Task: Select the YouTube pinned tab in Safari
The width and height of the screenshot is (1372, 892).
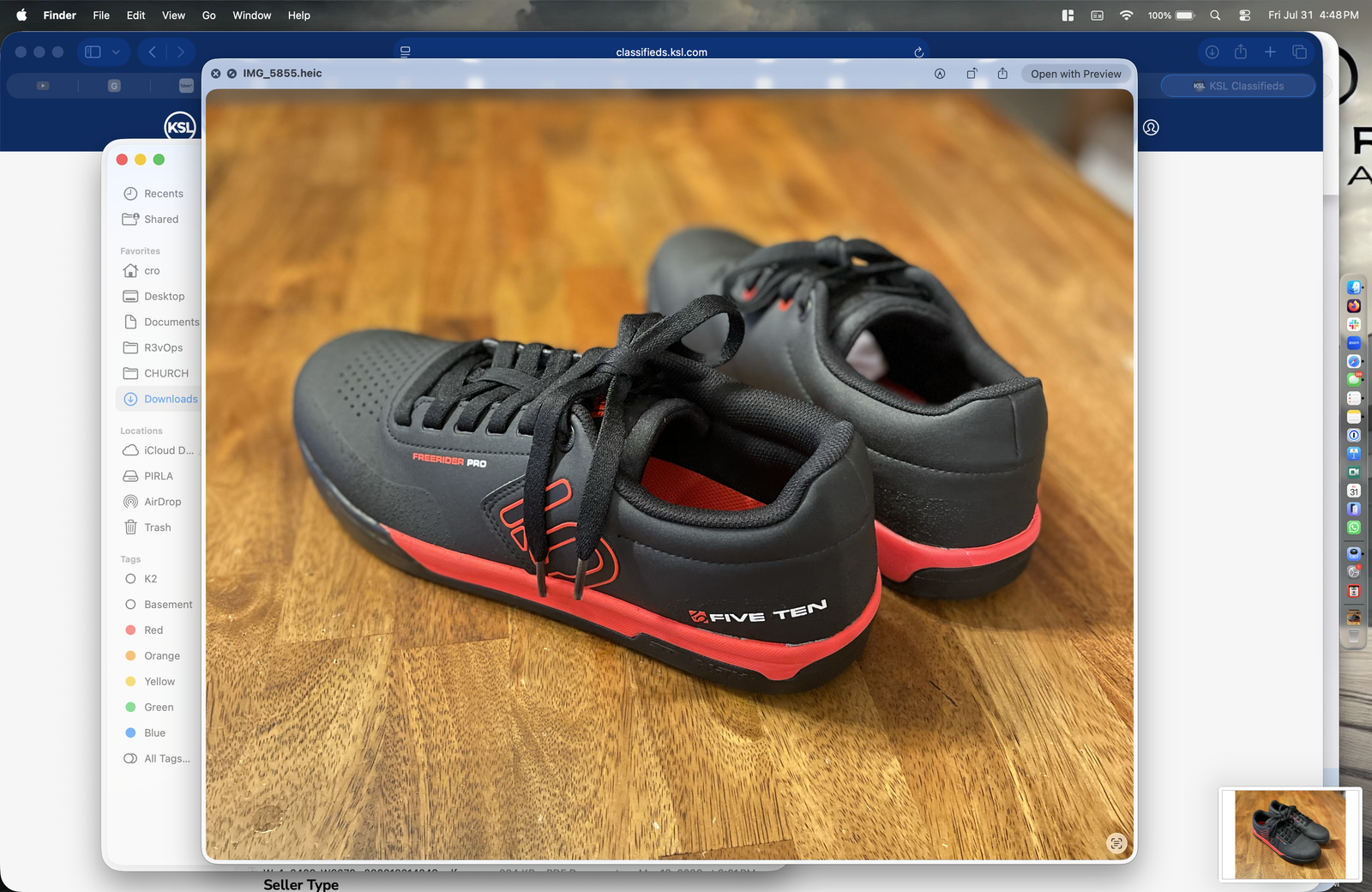Action: [43, 86]
